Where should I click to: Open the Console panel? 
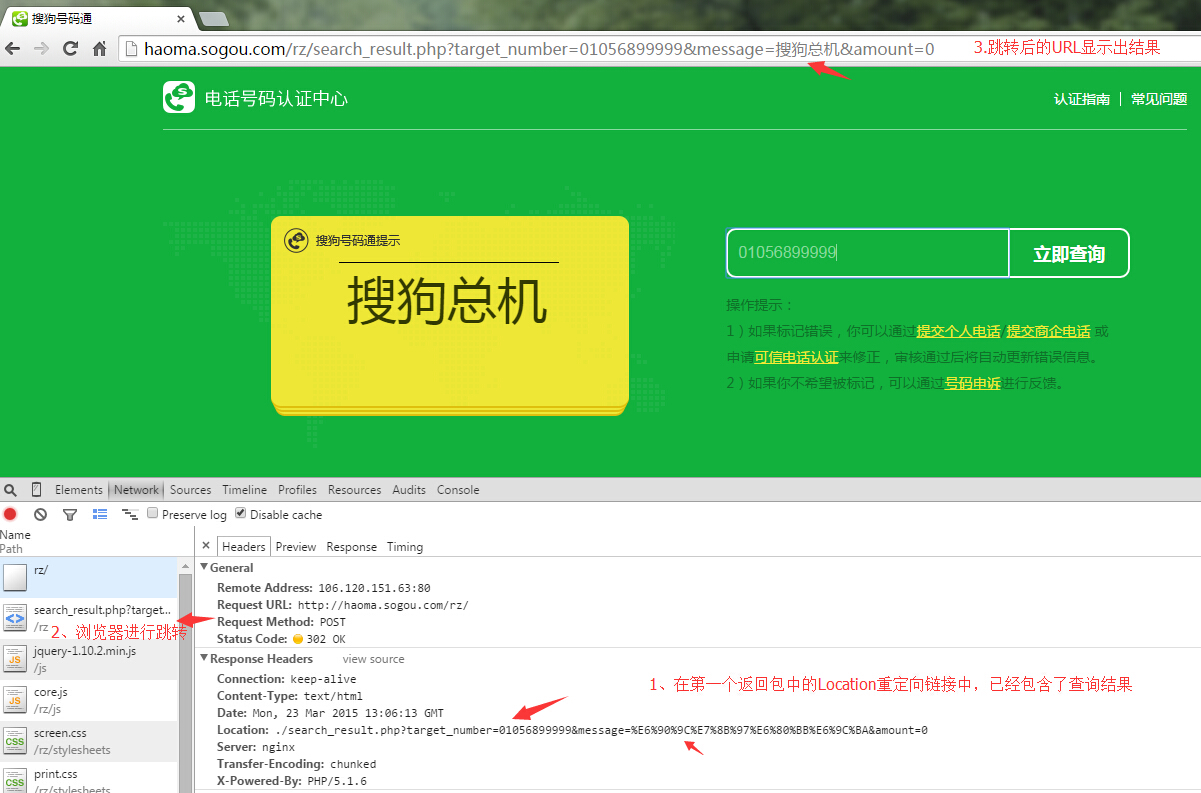[458, 490]
